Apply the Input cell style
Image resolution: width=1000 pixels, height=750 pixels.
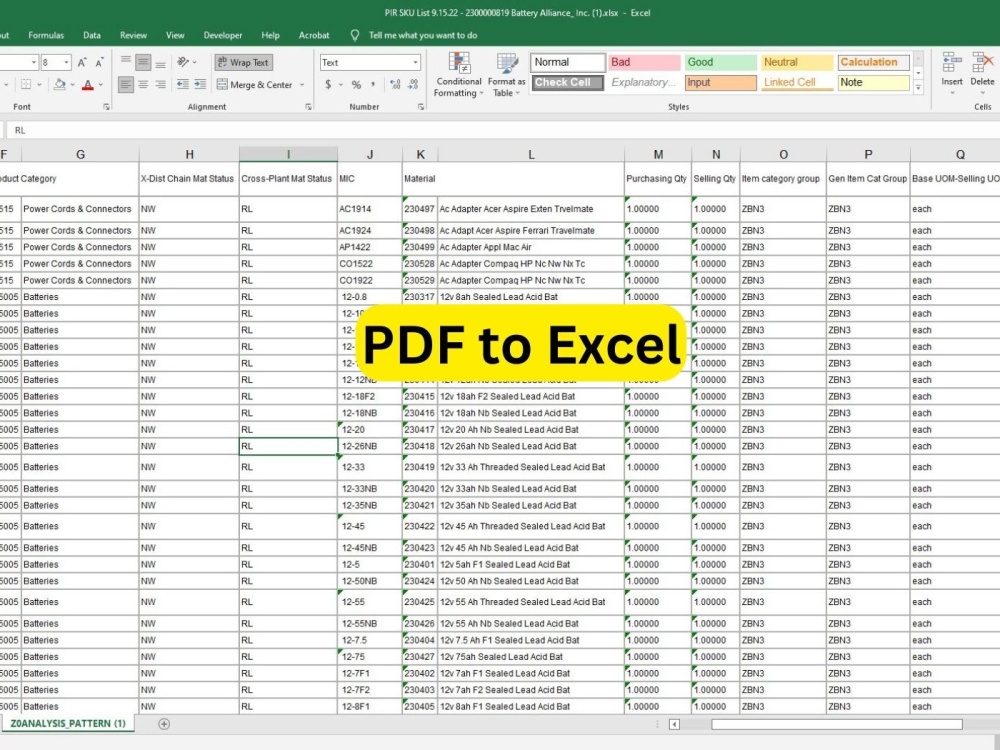(721, 82)
